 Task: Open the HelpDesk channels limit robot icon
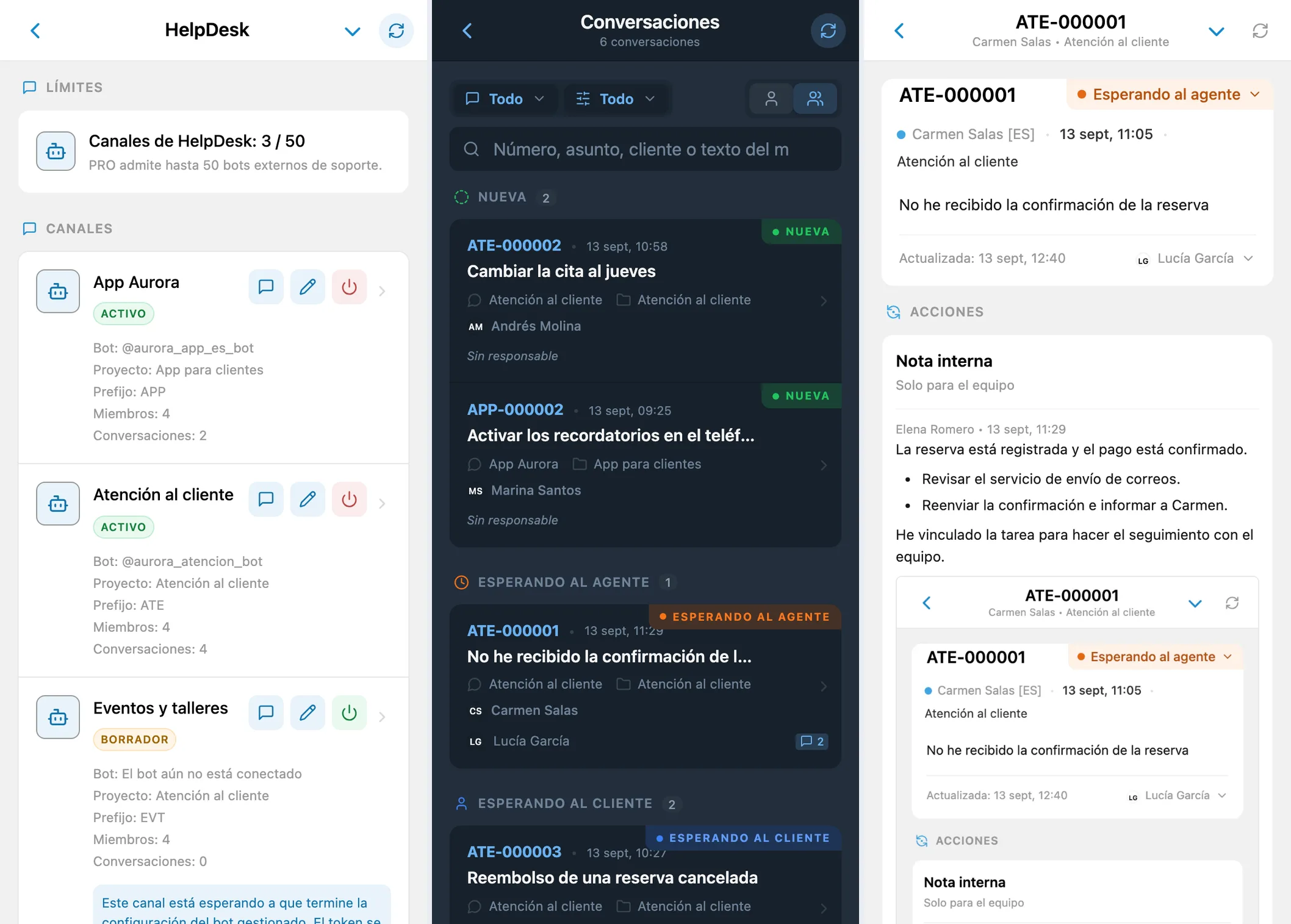[56, 151]
